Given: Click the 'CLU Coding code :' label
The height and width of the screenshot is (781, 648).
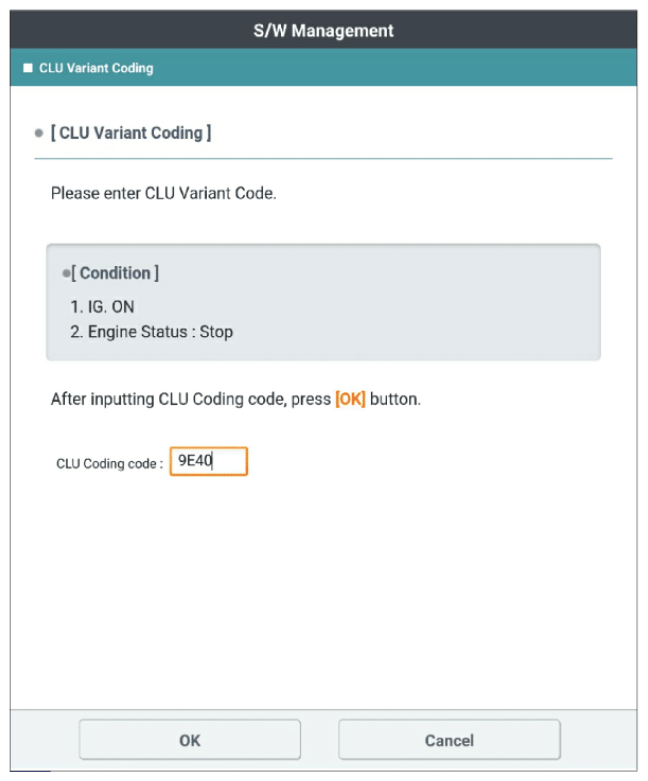Looking at the screenshot, I should coord(110,464).
